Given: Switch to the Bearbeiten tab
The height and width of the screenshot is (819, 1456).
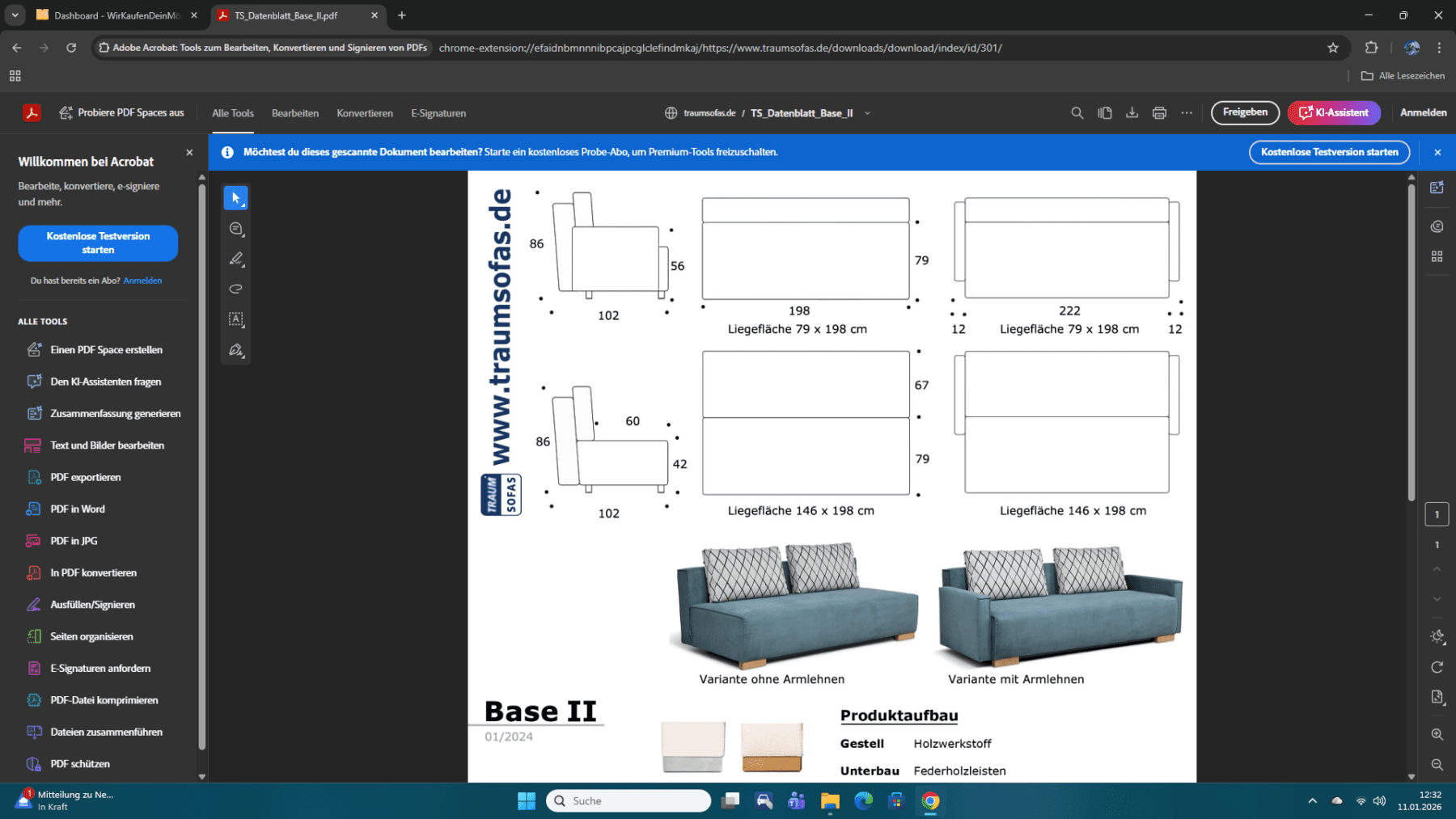Looking at the screenshot, I should [x=294, y=113].
